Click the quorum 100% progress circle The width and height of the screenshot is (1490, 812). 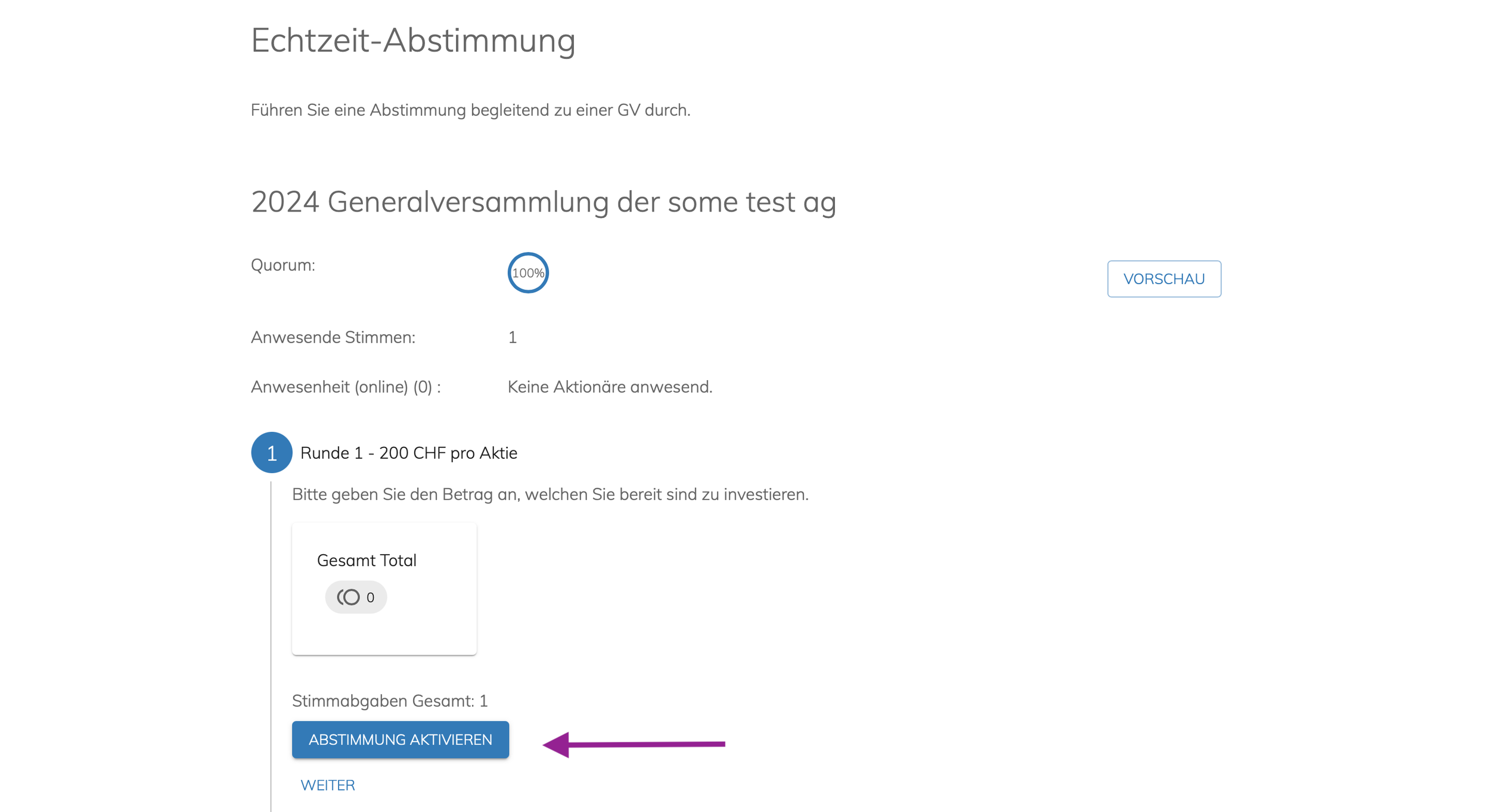[528, 273]
